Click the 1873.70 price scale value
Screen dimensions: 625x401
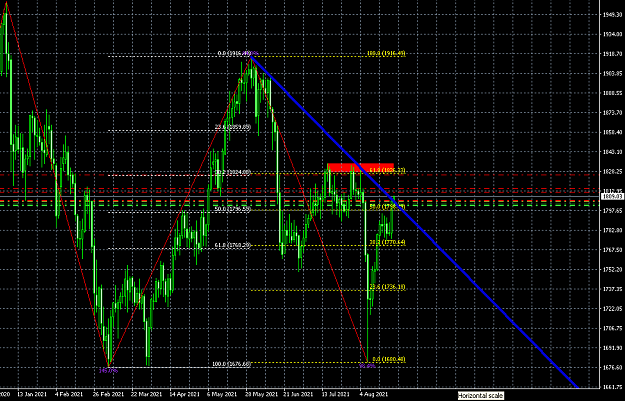(612, 113)
